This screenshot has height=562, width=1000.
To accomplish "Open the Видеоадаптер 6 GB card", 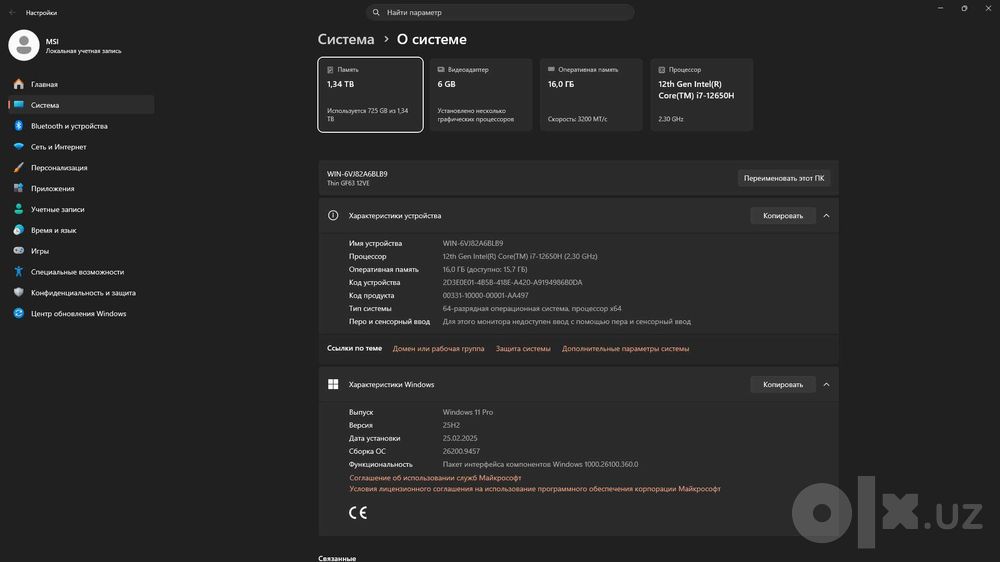I will pos(481,95).
